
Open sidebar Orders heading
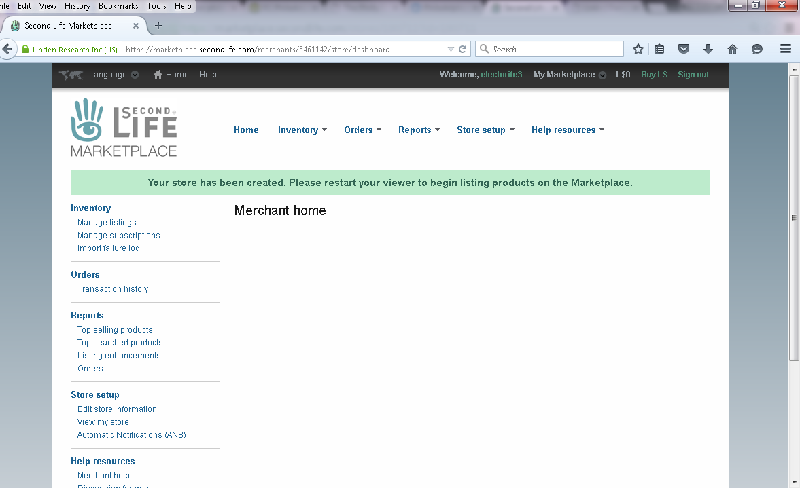pyautogui.click(x=85, y=275)
